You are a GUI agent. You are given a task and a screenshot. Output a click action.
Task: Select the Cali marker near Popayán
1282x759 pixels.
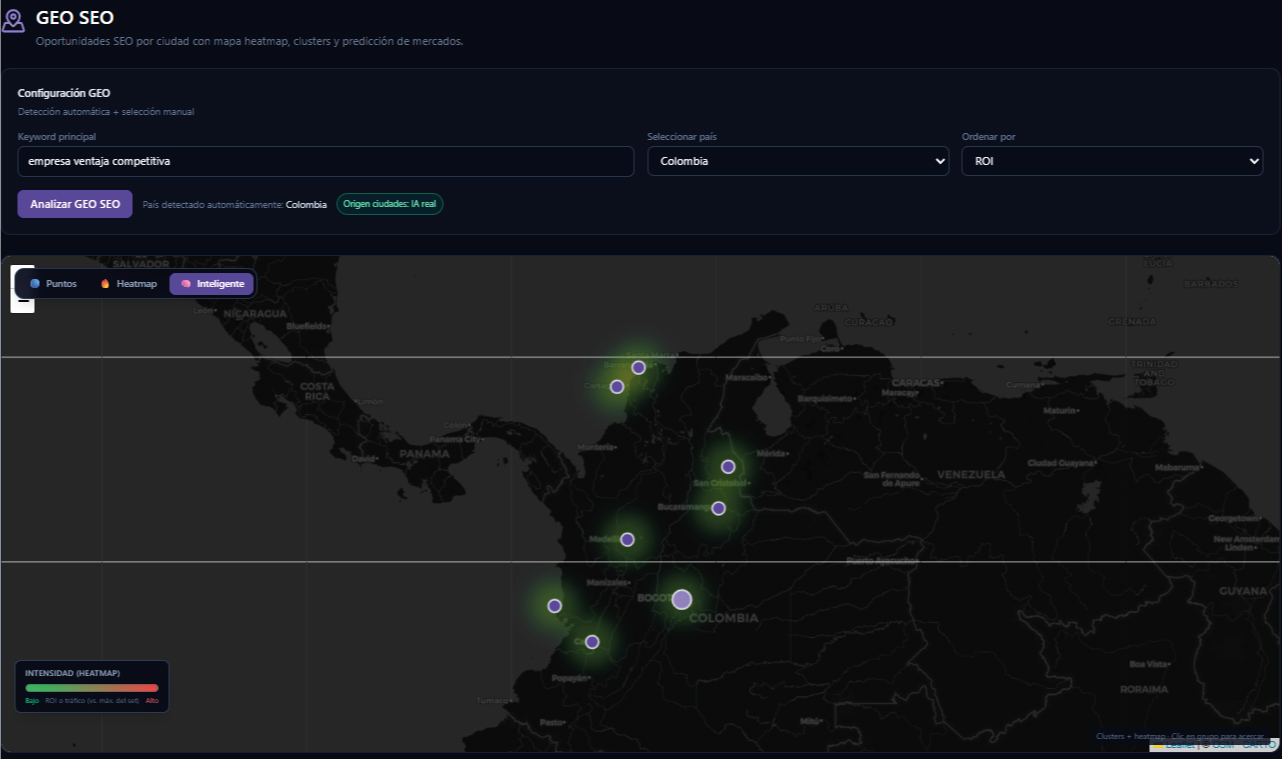click(x=592, y=642)
